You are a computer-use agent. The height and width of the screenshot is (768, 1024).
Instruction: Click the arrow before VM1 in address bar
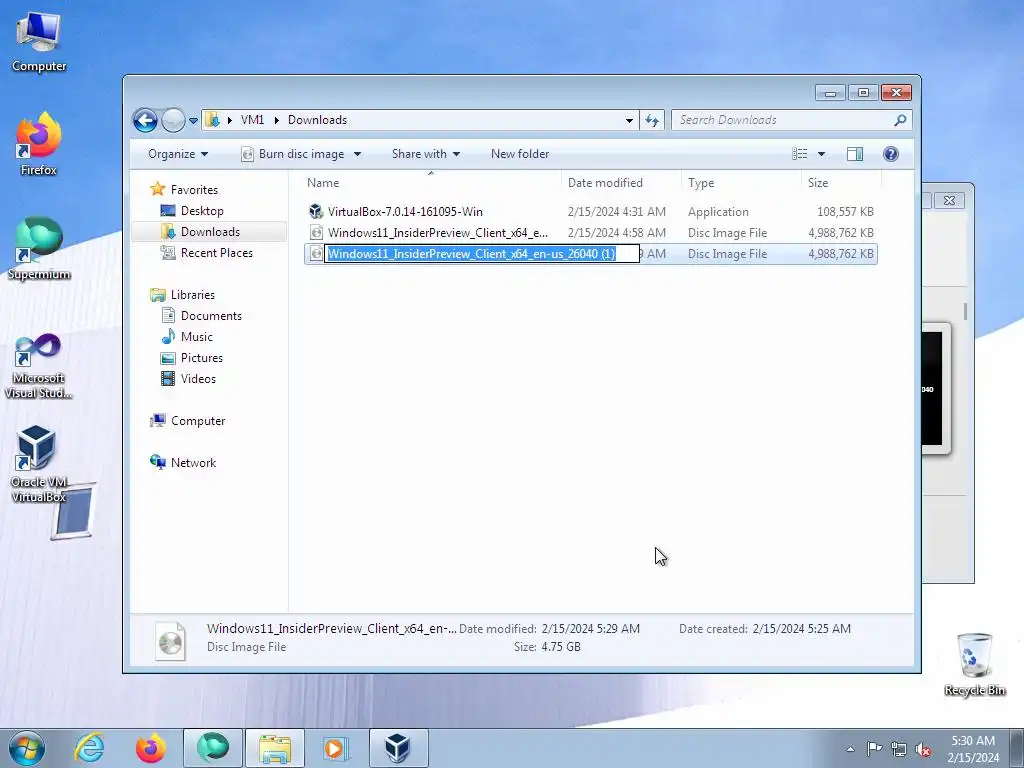tap(230, 120)
